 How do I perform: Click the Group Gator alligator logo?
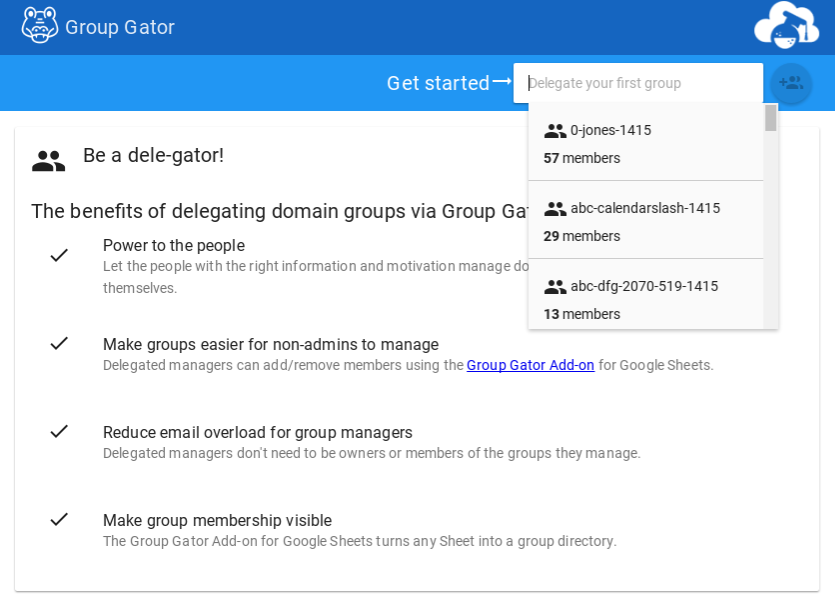tap(40, 26)
